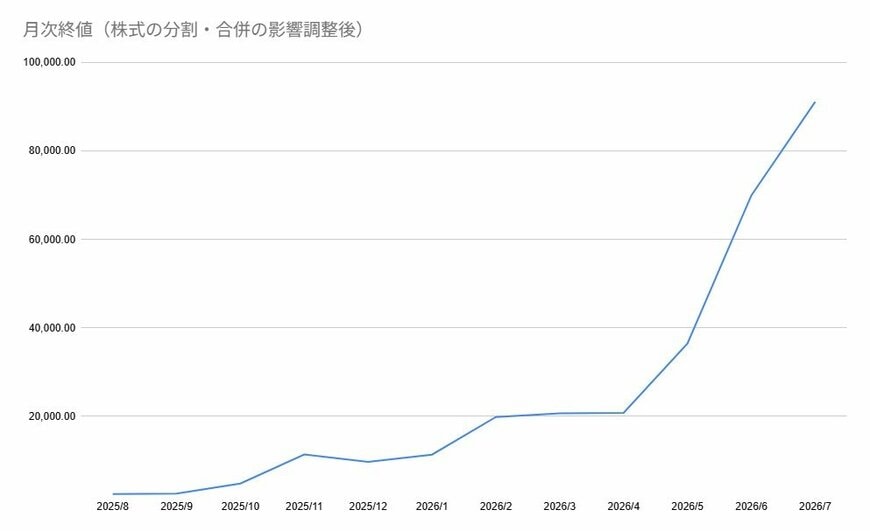Click the line's data point at 2025/11

click(304, 454)
